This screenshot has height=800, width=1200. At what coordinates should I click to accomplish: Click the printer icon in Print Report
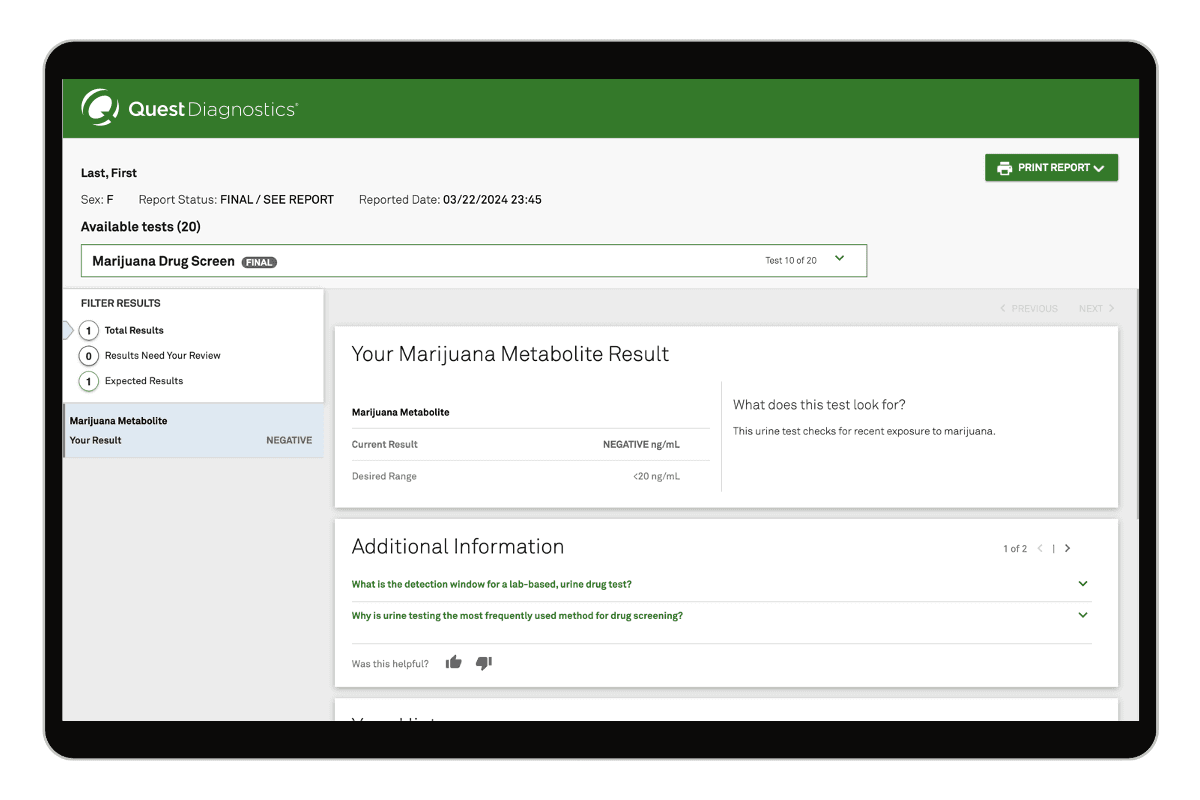1004,168
